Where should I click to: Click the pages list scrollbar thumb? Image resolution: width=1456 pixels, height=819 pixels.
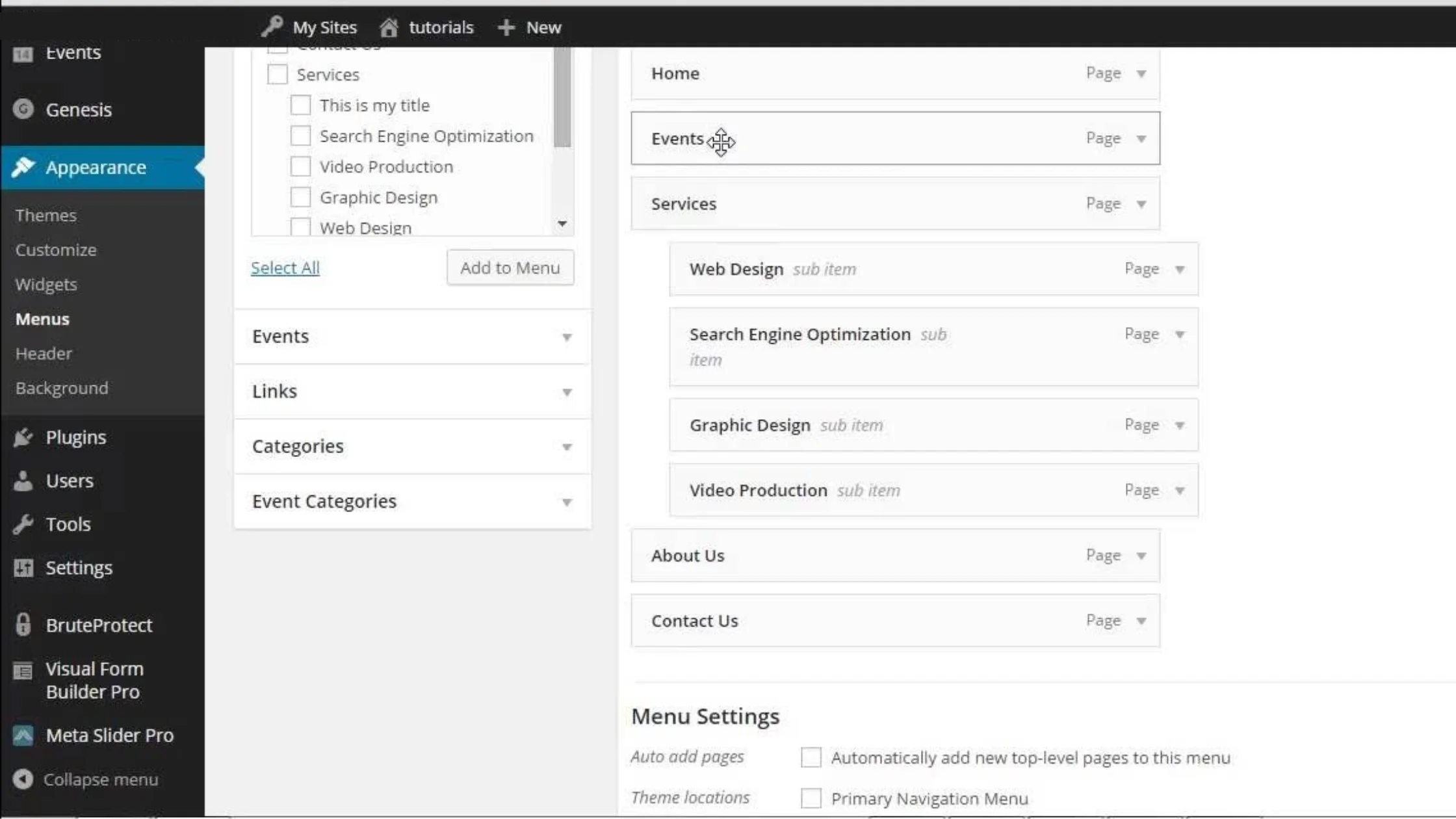pos(562,97)
